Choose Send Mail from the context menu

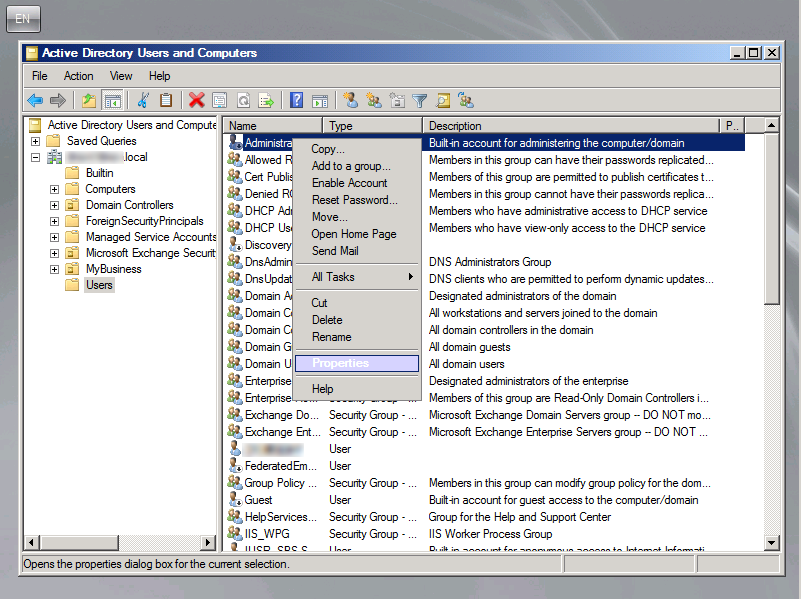coord(357,251)
